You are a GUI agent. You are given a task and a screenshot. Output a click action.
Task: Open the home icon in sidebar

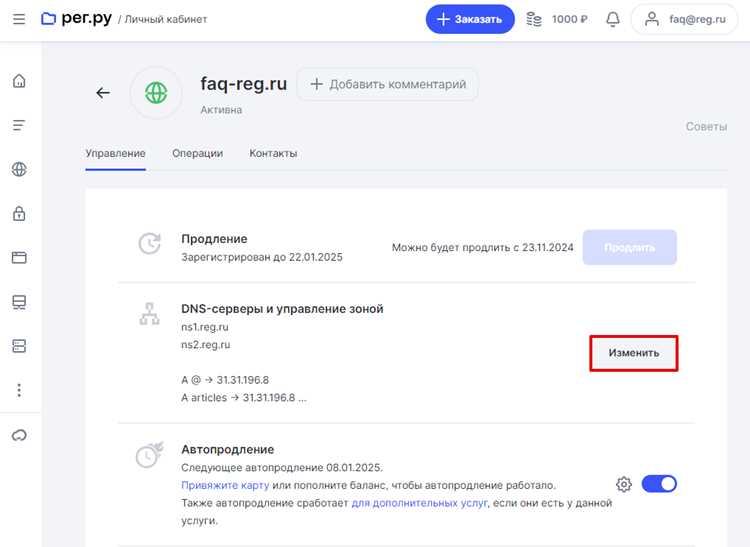click(19, 81)
